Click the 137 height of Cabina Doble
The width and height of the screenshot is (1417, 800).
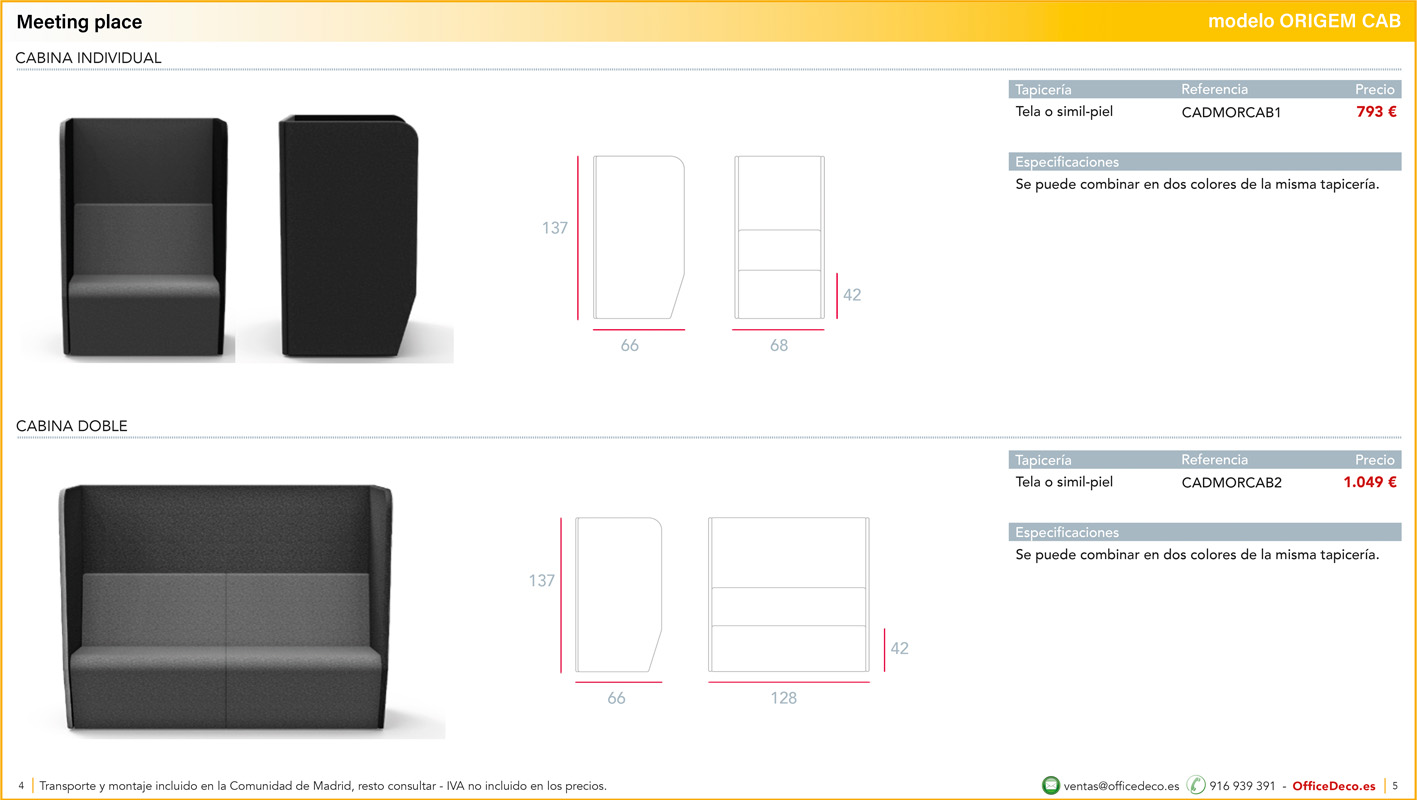(542, 580)
